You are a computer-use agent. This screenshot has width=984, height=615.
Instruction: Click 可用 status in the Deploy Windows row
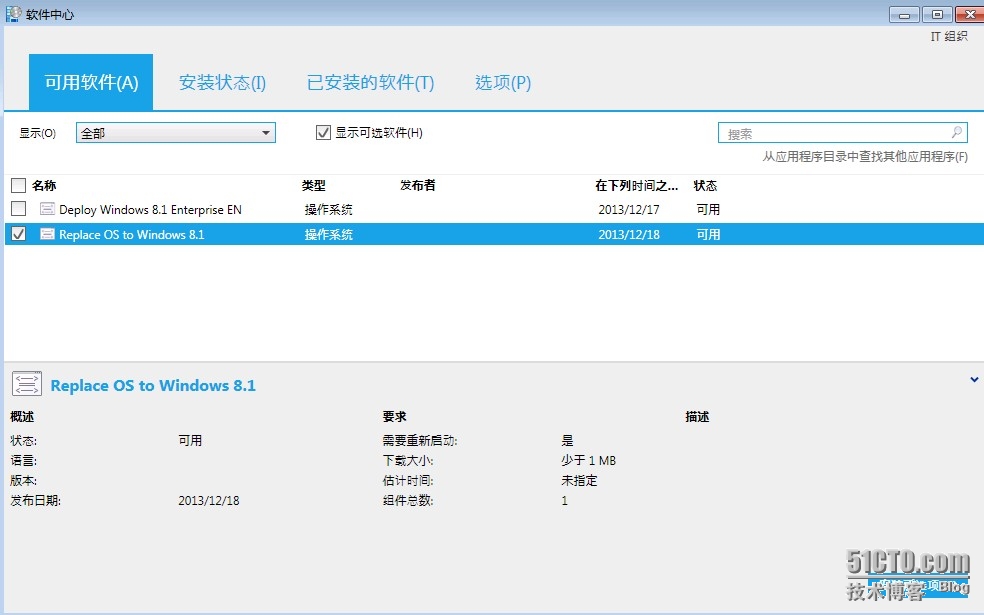pyautogui.click(x=709, y=210)
